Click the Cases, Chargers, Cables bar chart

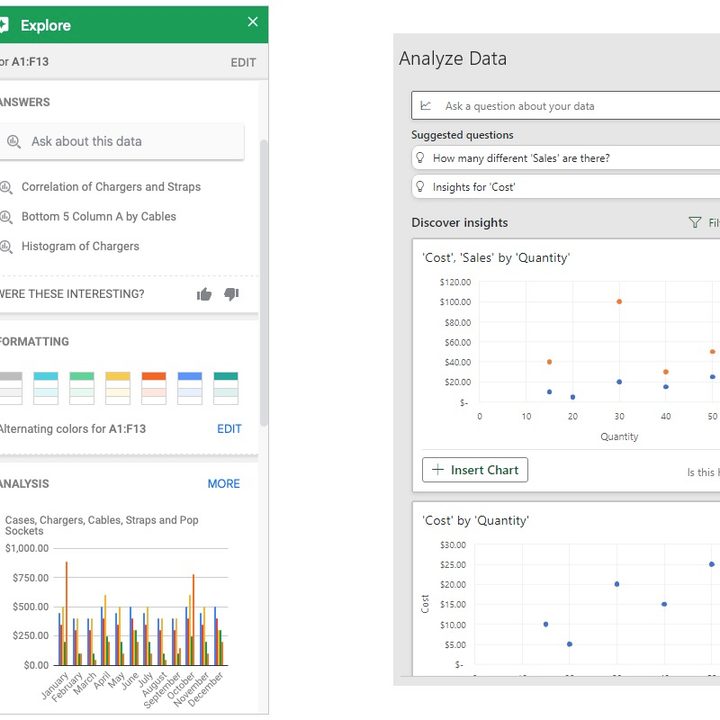(117, 613)
